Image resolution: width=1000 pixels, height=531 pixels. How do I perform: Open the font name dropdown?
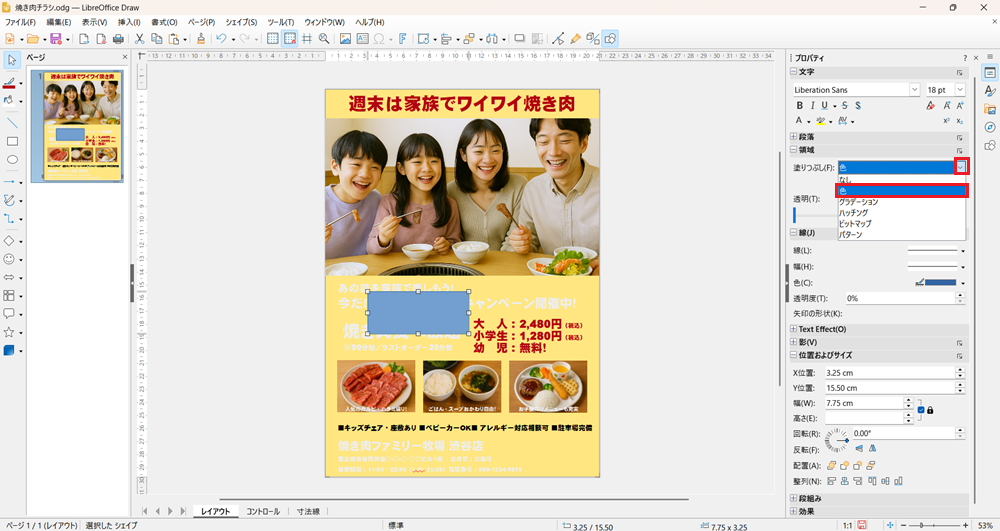915,90
